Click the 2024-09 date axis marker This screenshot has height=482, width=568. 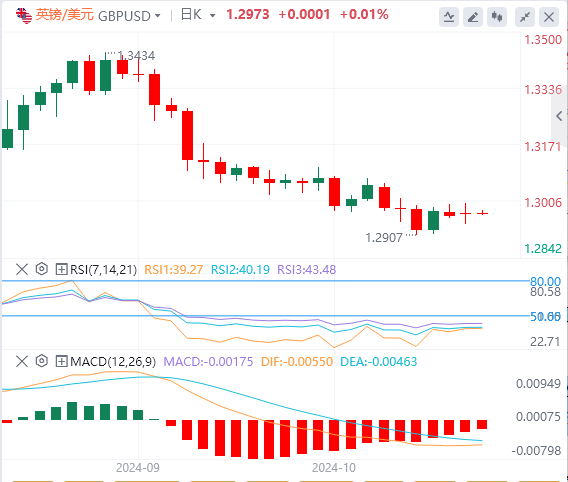pyautogui.click(x=138, y=468)
